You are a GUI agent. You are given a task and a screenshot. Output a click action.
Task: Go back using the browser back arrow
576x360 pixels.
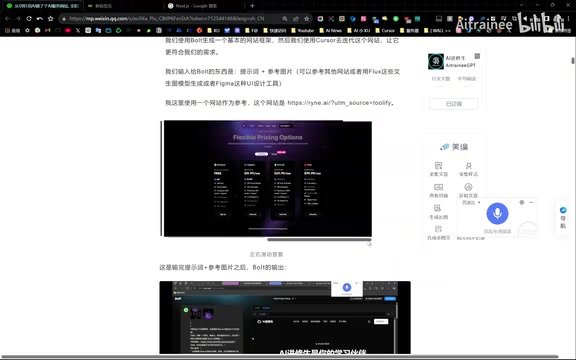pyautogui.click(x=8, y=18)
